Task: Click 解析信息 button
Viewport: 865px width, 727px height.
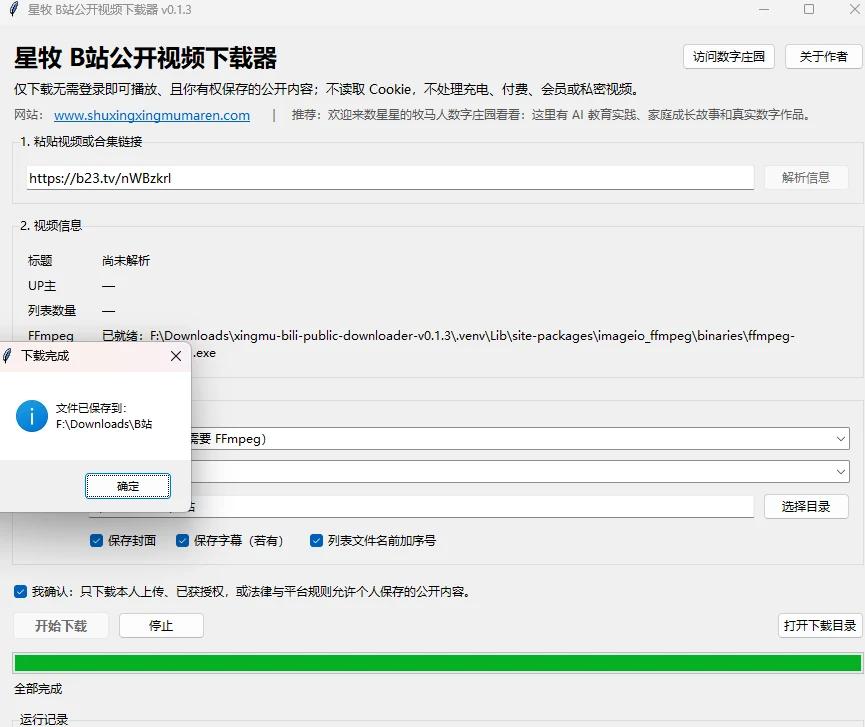Action: coord(806,178)
